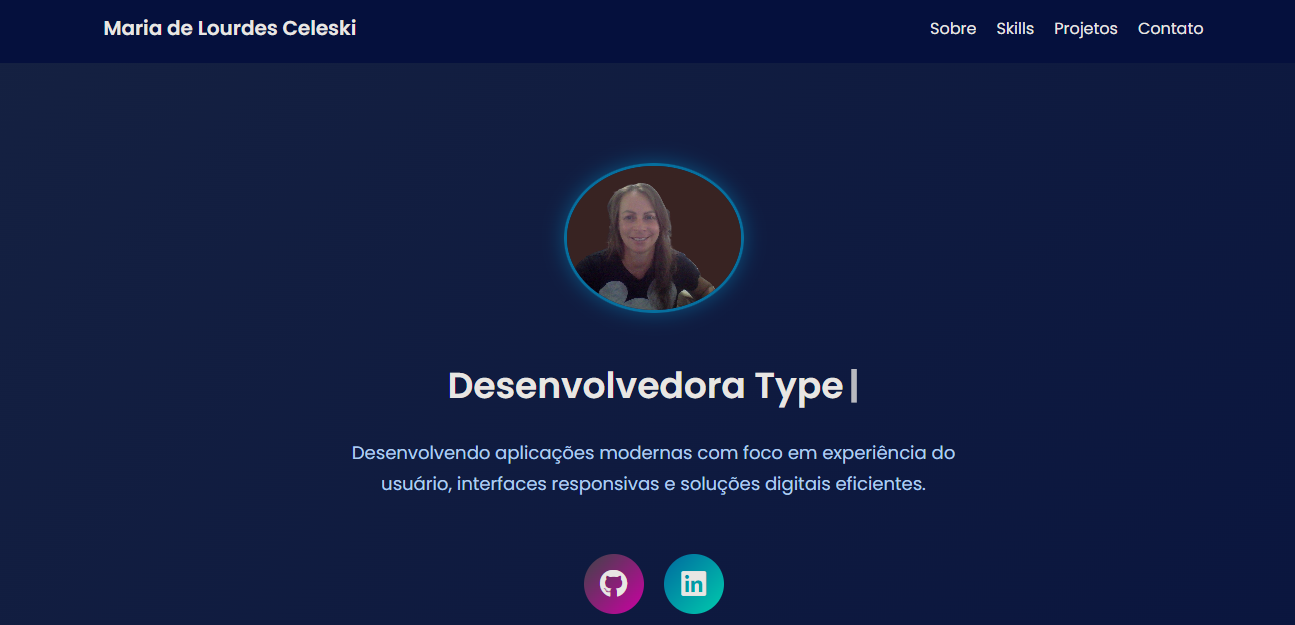This screenshot has height=625, width=1295.
Task: Open the LinkedIn profile icon
Action: coord(693,584)
